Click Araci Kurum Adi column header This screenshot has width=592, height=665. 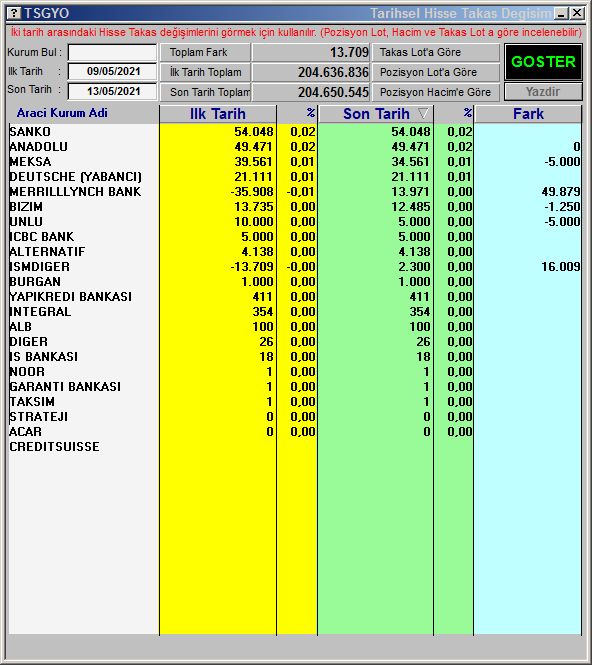pyautogui.click(x=62, y=113)
